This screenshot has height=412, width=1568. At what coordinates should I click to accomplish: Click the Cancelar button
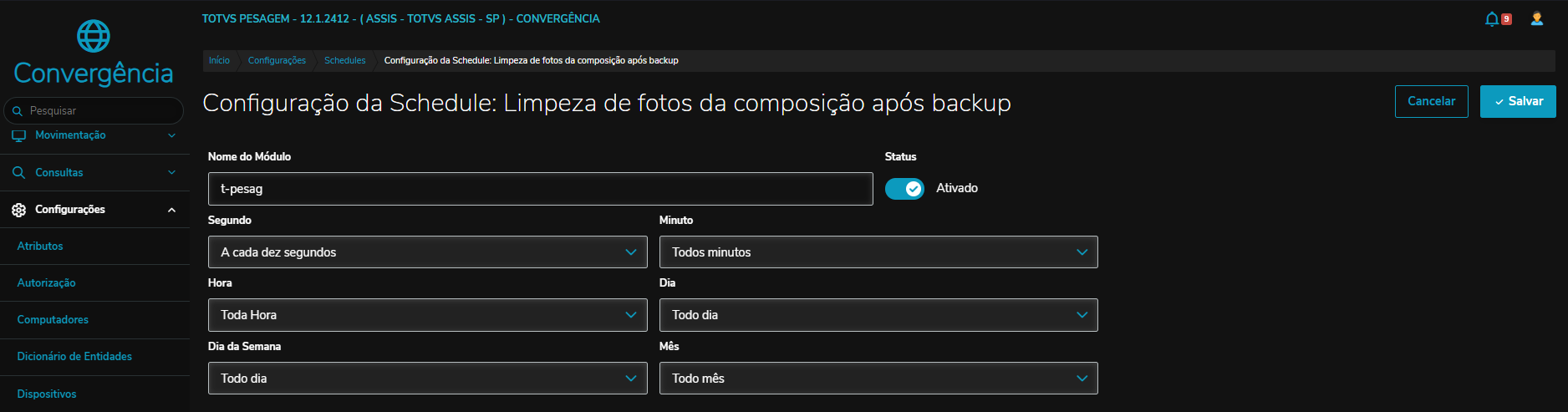(x=1431, y=101)
